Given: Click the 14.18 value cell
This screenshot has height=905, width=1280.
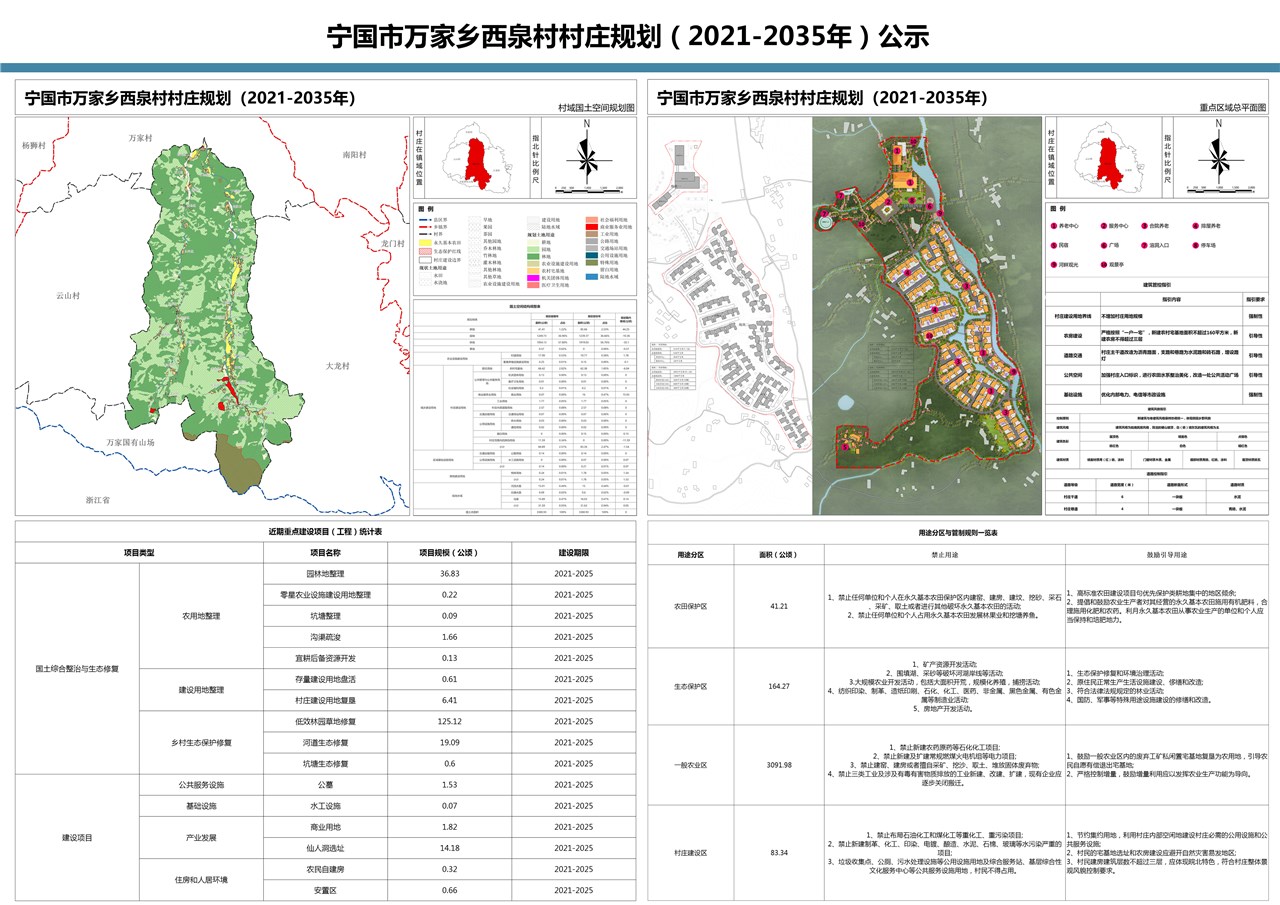Looking at the screenshot, I should [449, 848].
